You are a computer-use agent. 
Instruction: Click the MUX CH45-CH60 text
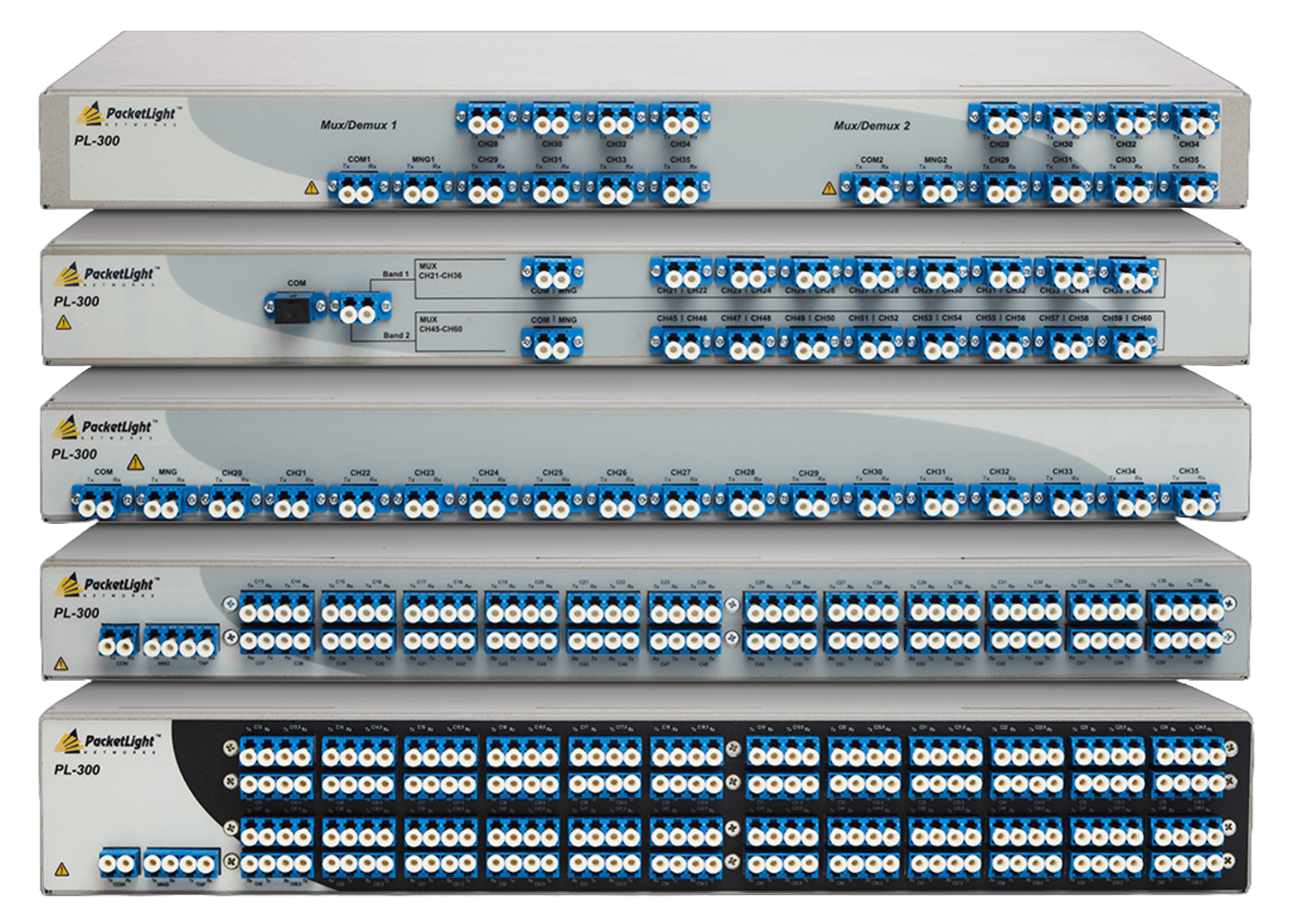(440, 324)
